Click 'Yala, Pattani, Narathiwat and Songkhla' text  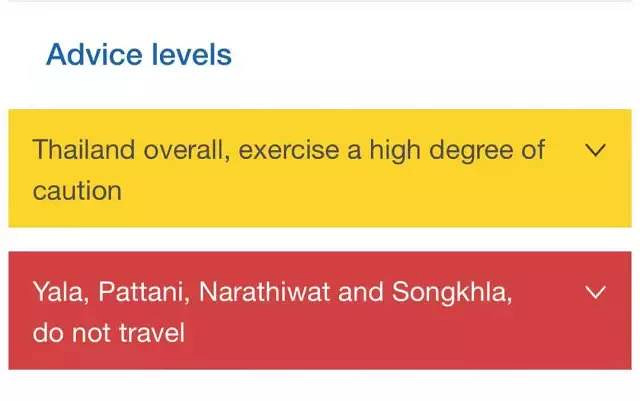272,293
